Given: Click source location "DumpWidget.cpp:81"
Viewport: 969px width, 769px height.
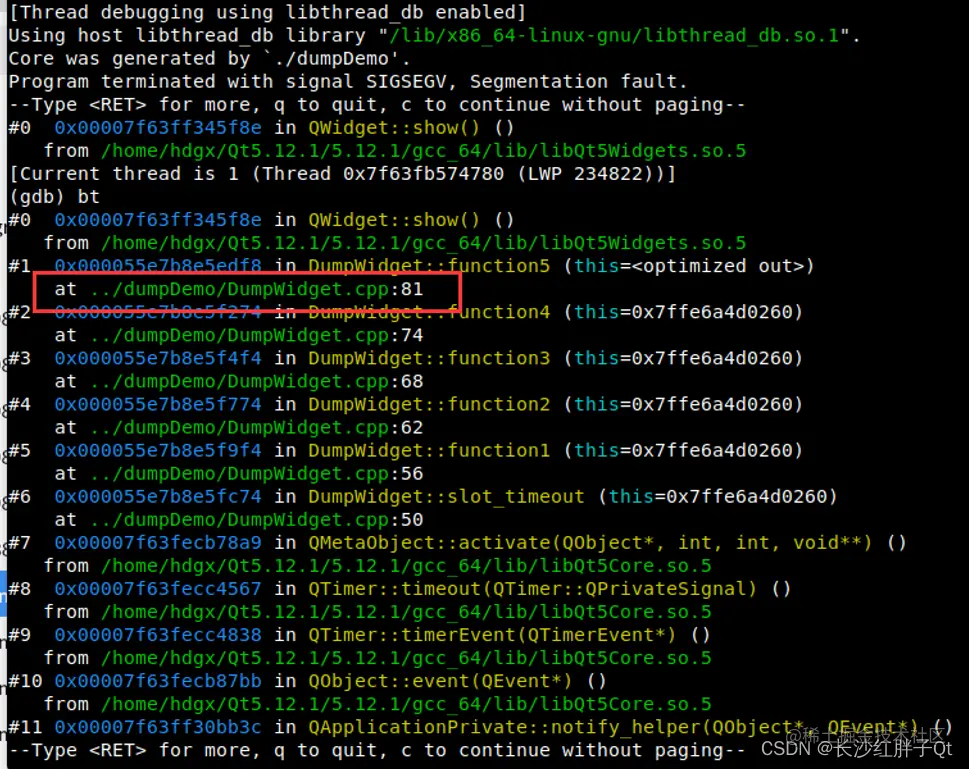Looking at the screenshot, I should 325,289.
